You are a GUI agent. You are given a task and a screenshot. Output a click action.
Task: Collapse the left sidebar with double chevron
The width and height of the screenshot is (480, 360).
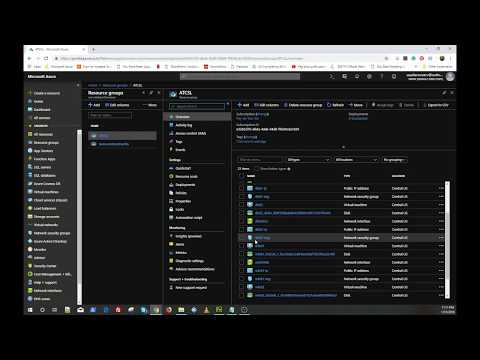[78, 85]
